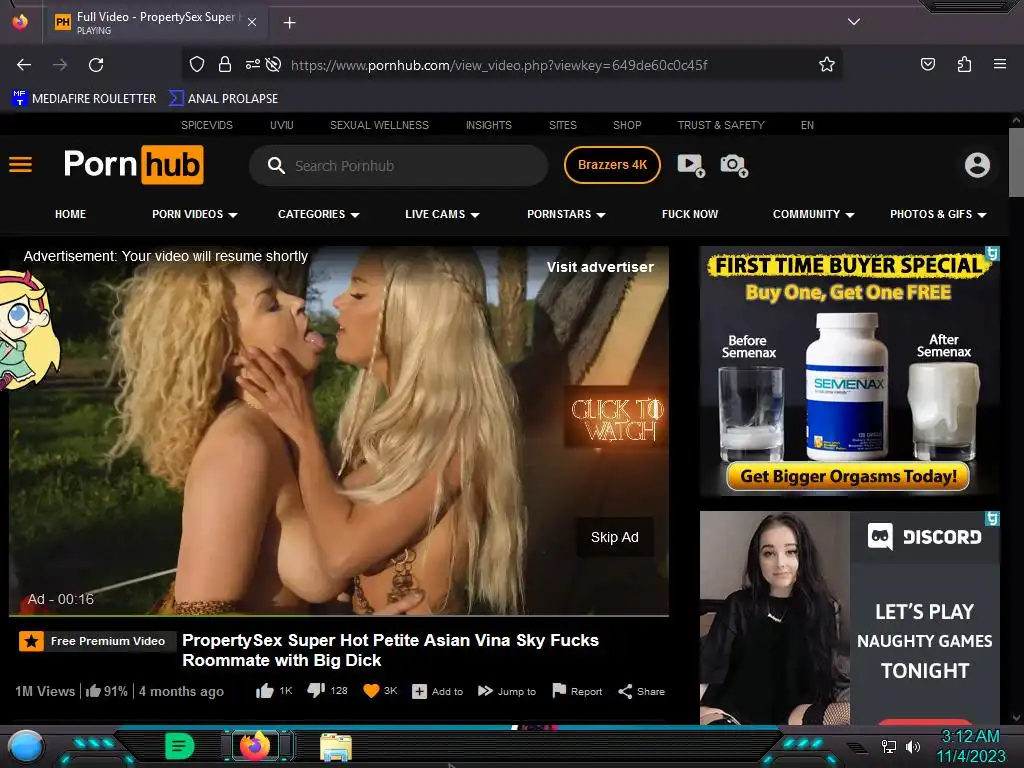Open the SEXUAL WELLNESS top link
1024x768 pixels.
[x=379, y=125]
